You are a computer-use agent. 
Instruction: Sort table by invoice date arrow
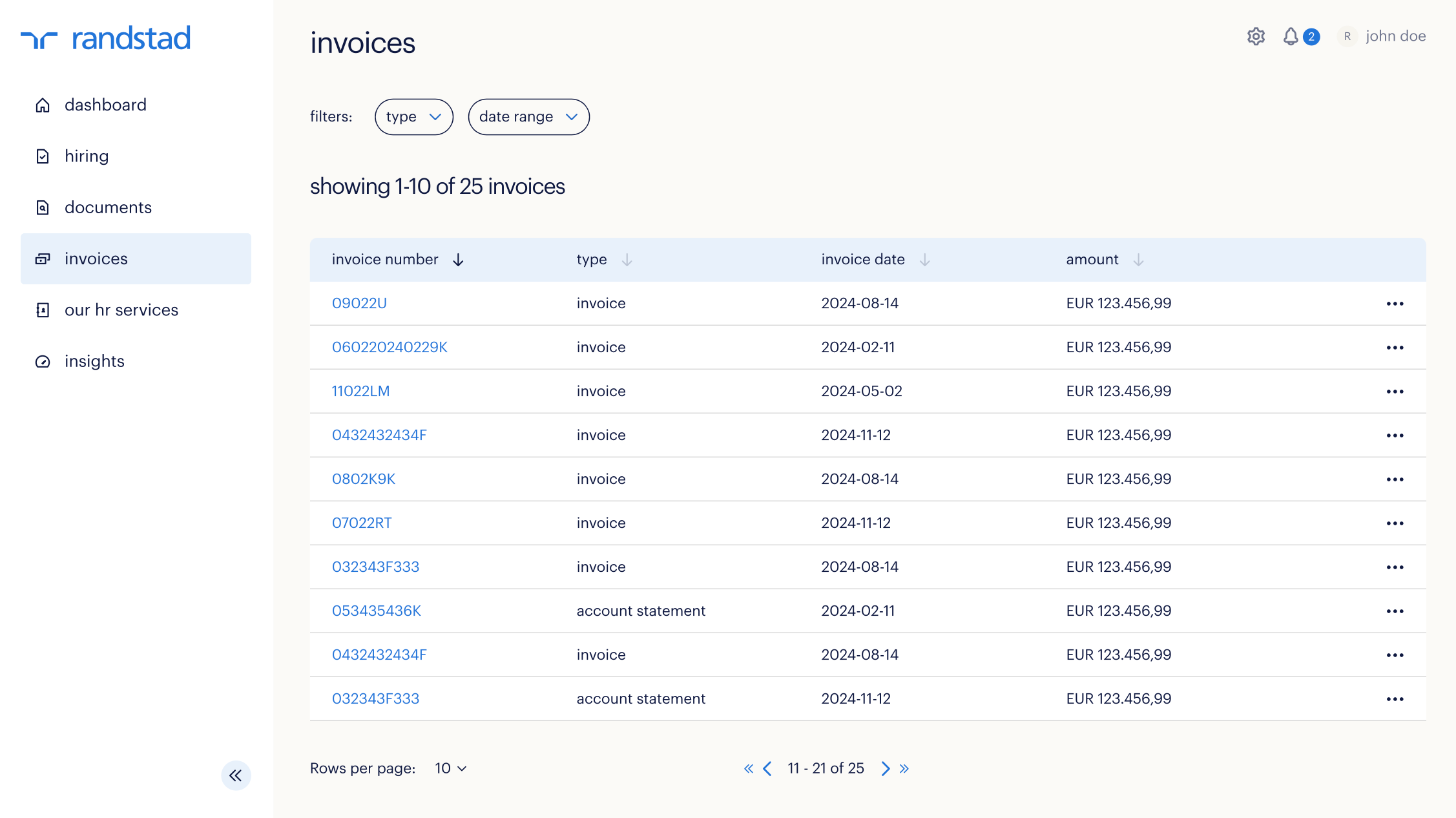(x=924, y=260)
